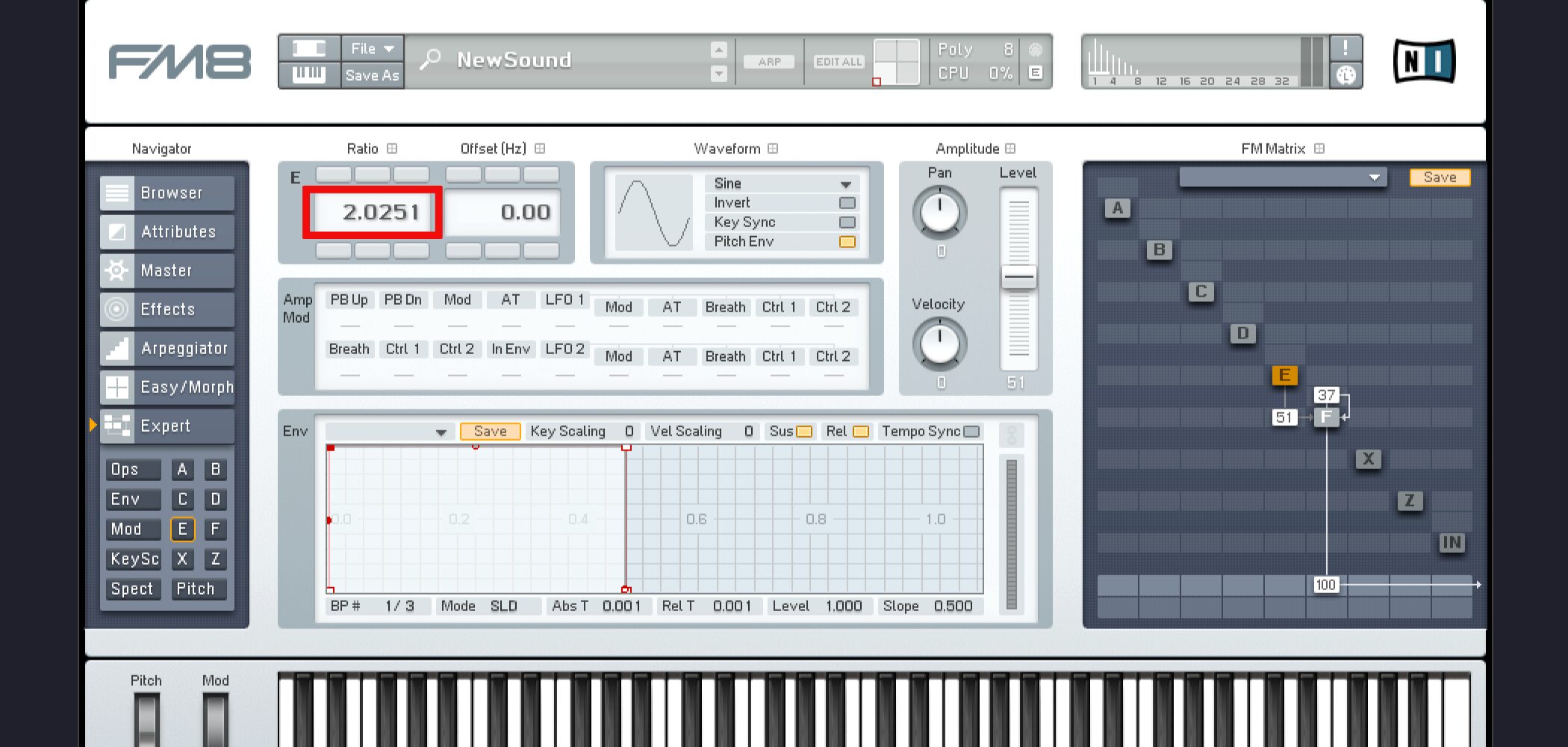The width and height of the screenshot is (1568, 747).
Task: Switch to the Pitch tab
Action: coord(199,589)
